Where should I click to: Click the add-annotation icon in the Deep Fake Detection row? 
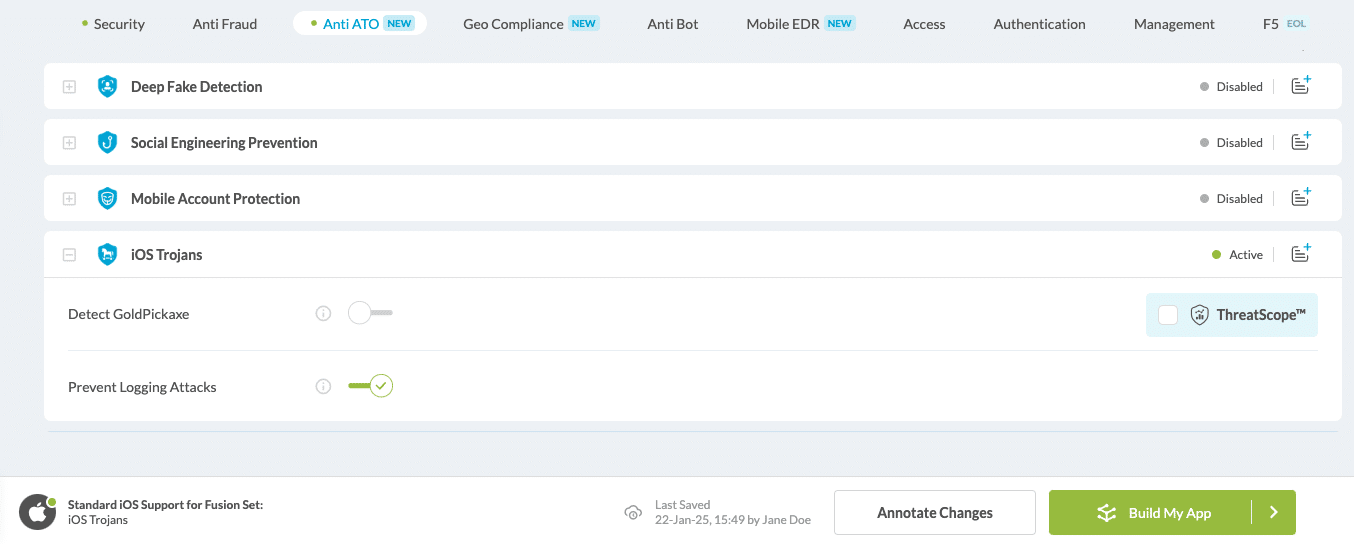coord(1300,86)
